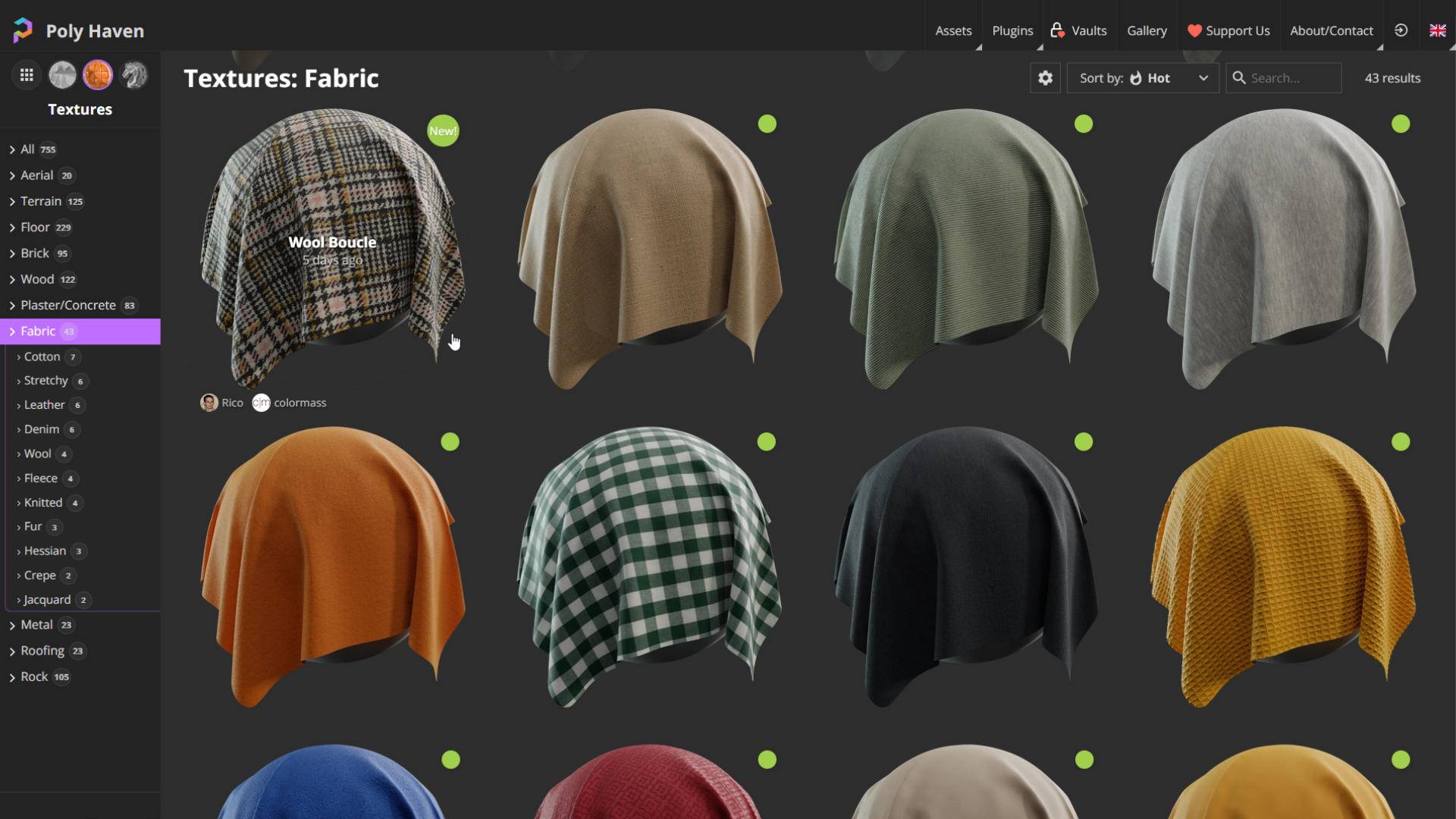Open the orange fabric texture
The height and width of the screenshot is (819, 1456).
pyautogui.click(x=332, y=567)
